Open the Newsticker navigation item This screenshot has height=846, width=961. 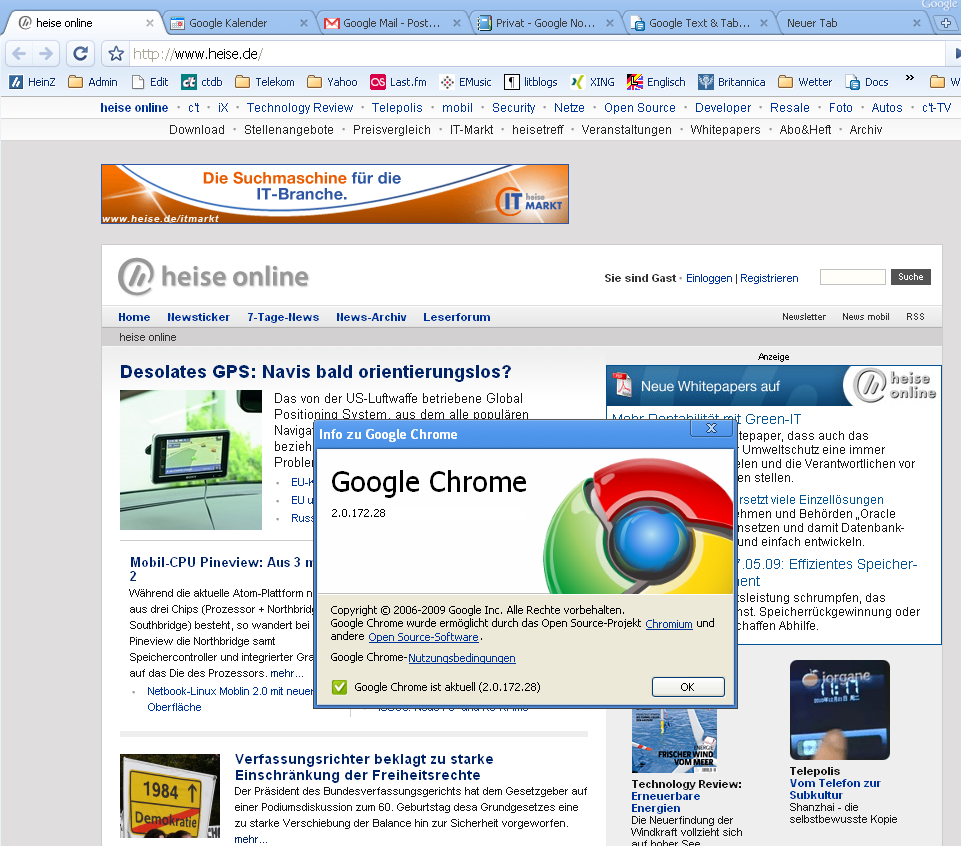pos(199,317)
